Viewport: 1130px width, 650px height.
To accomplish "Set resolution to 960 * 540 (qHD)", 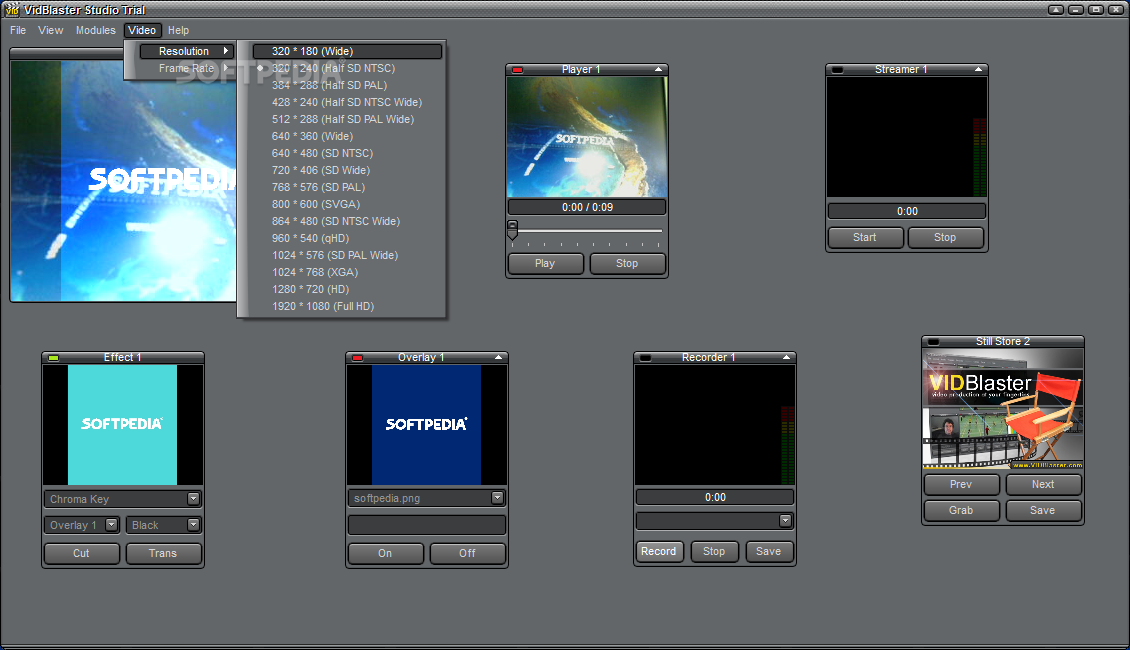I will tap(347, 239).
